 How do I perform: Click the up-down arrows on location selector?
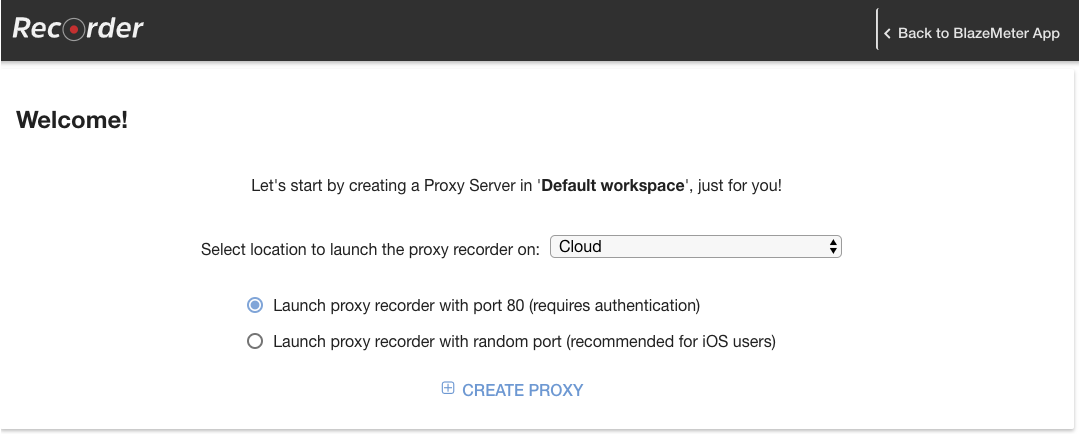point(833,247)
